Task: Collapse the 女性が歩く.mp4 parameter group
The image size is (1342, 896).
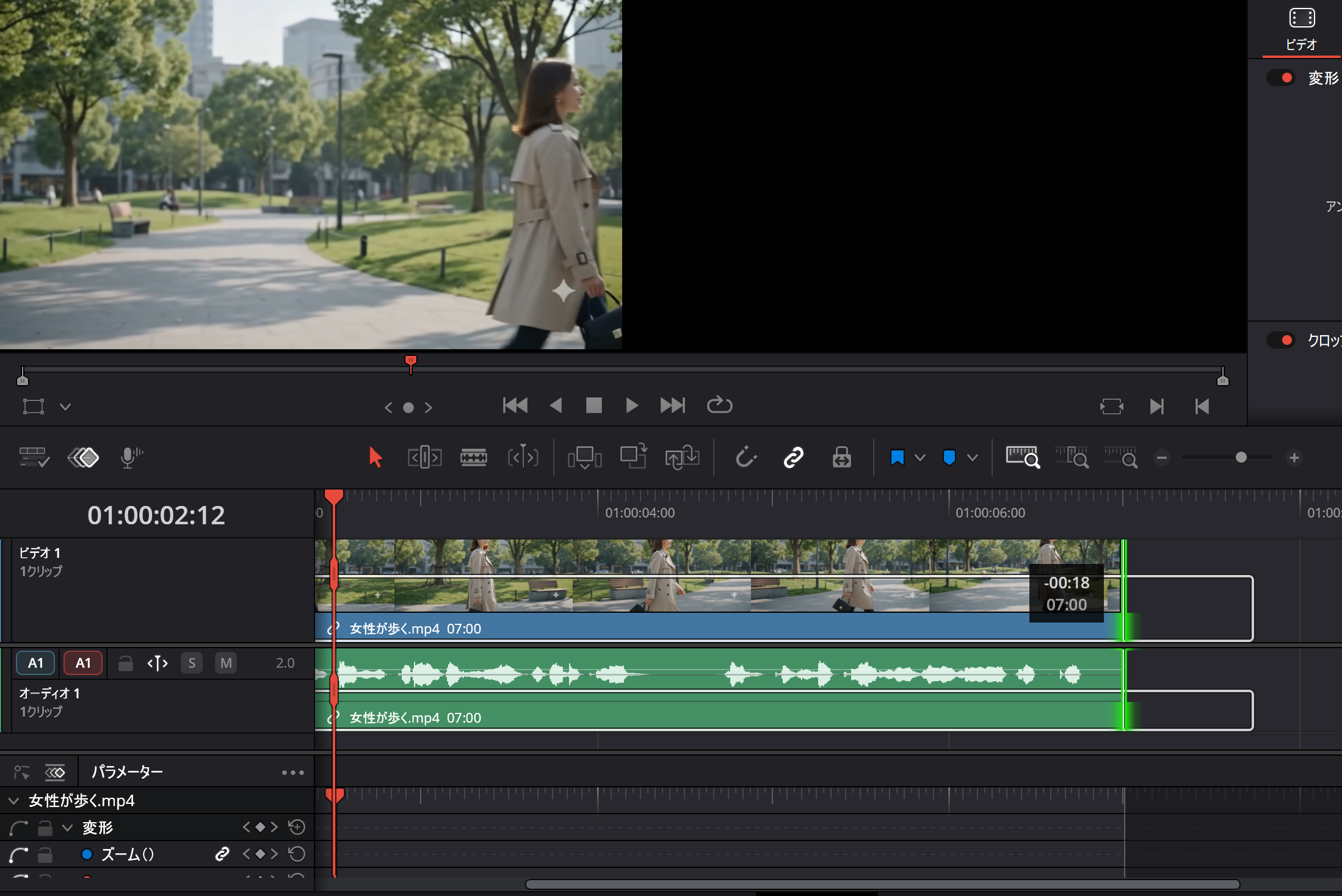Action: [x=14, y=800]
